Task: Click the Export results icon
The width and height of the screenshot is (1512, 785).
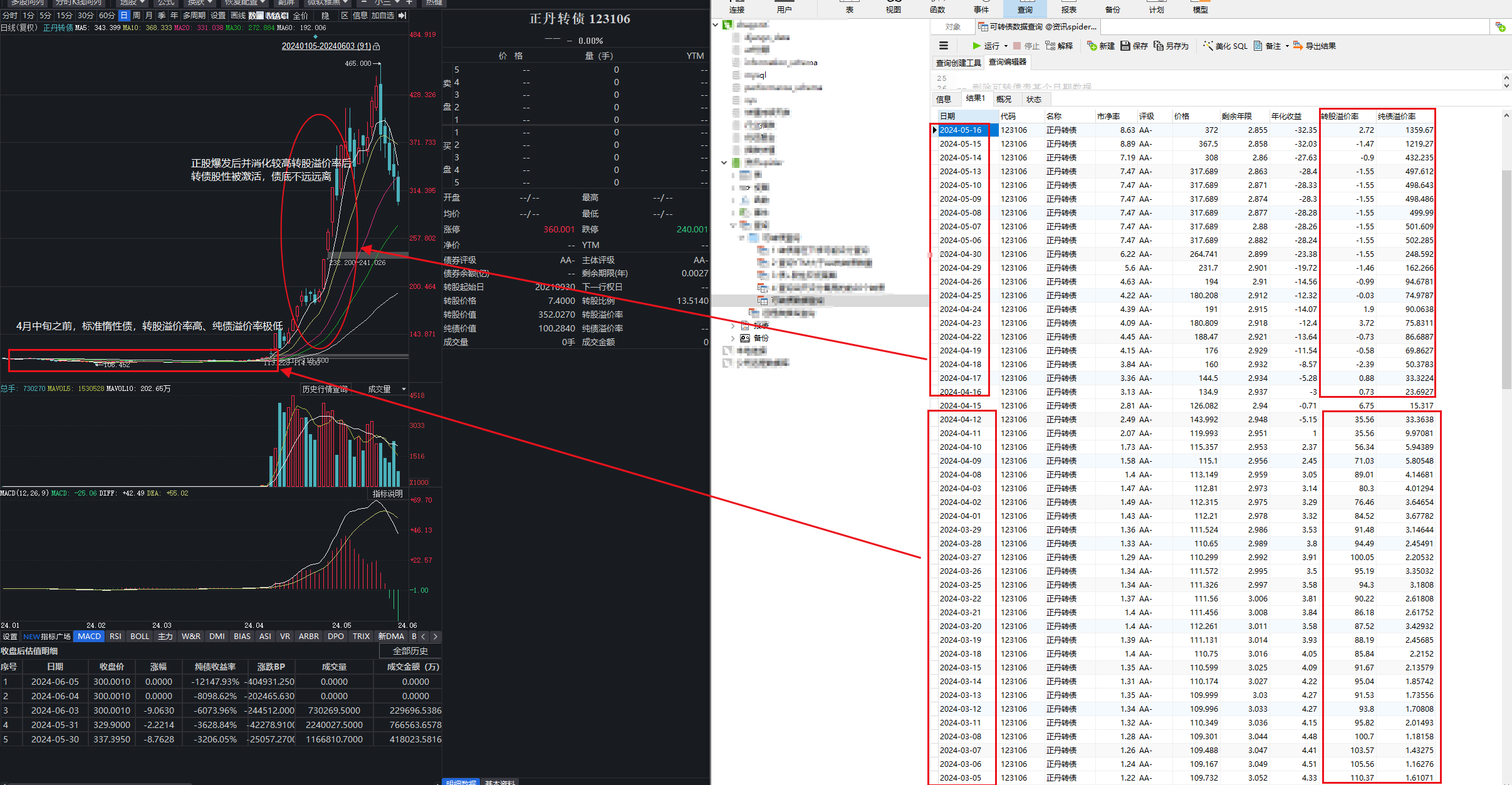Action: coord(1298,46)
